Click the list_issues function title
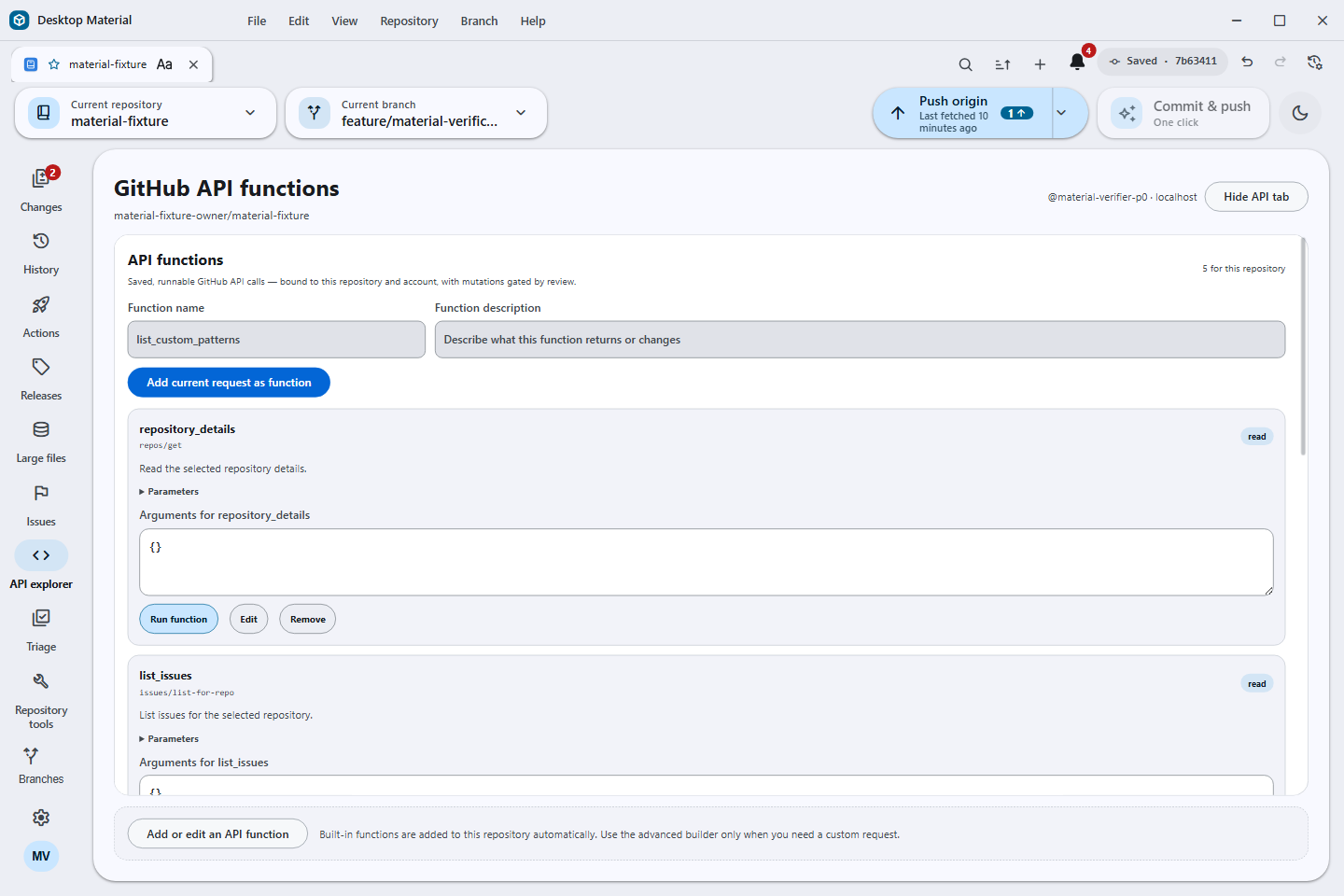This screenshot has width=1344, height=896. (165, 676)
